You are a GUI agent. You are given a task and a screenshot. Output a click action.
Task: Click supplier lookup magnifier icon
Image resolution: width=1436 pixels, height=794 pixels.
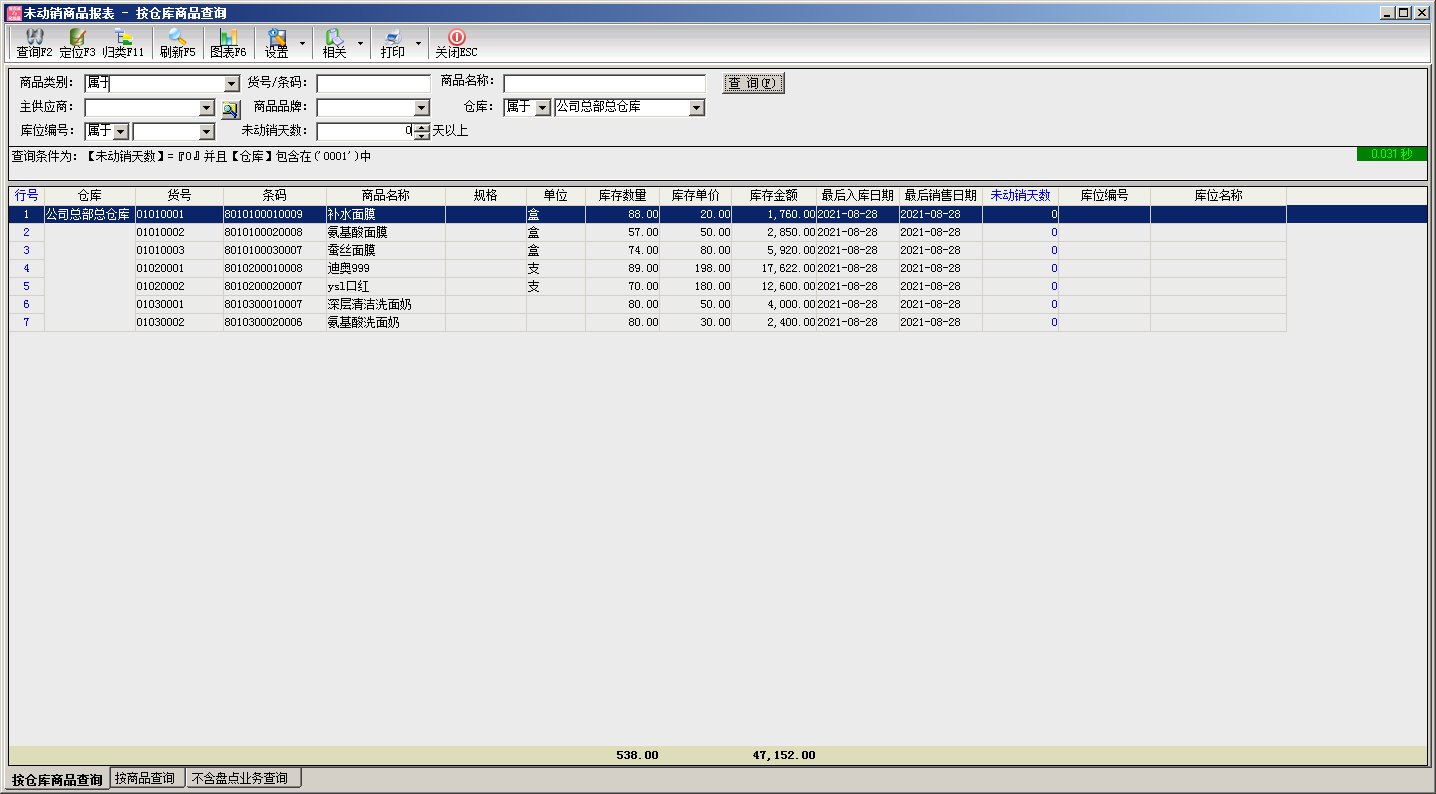230,108
